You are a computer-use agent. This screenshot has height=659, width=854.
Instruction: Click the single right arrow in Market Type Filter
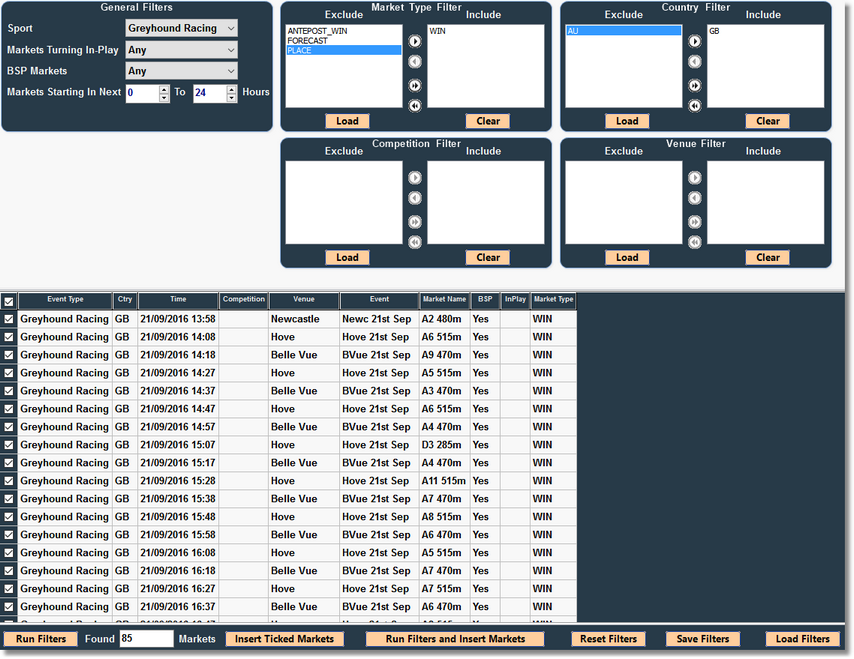tap(415, 42)
